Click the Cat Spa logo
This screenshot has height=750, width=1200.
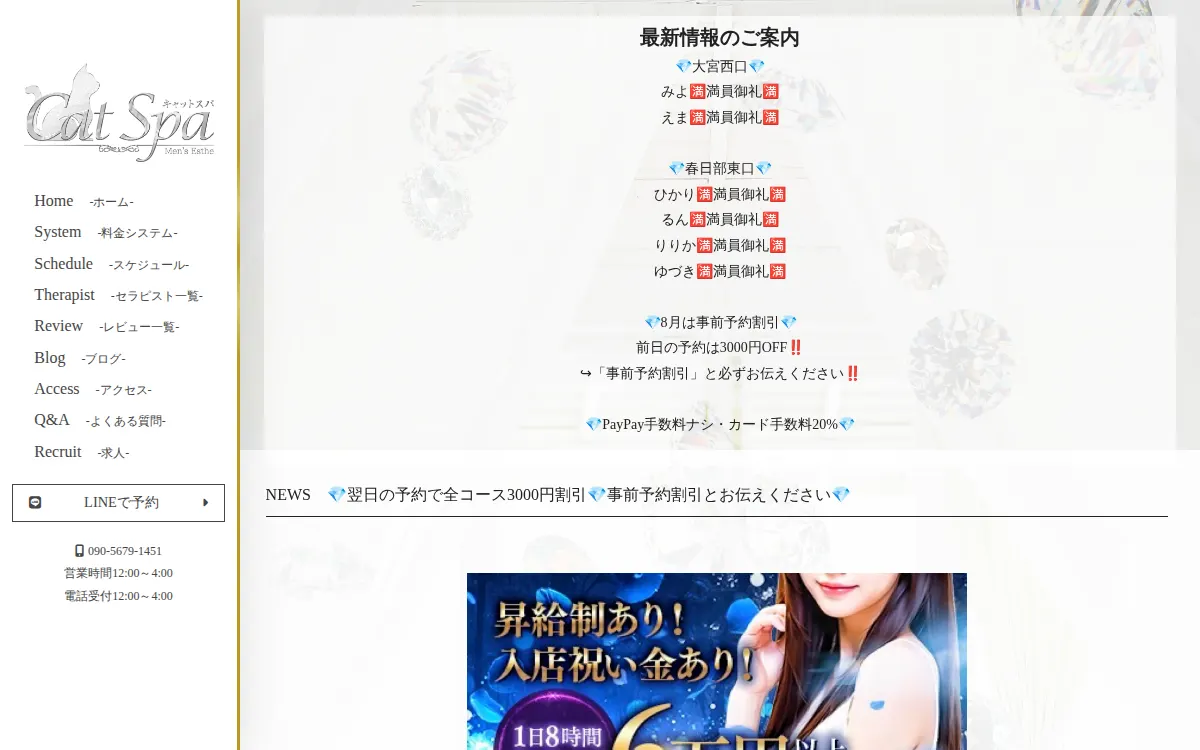[119, 113]
